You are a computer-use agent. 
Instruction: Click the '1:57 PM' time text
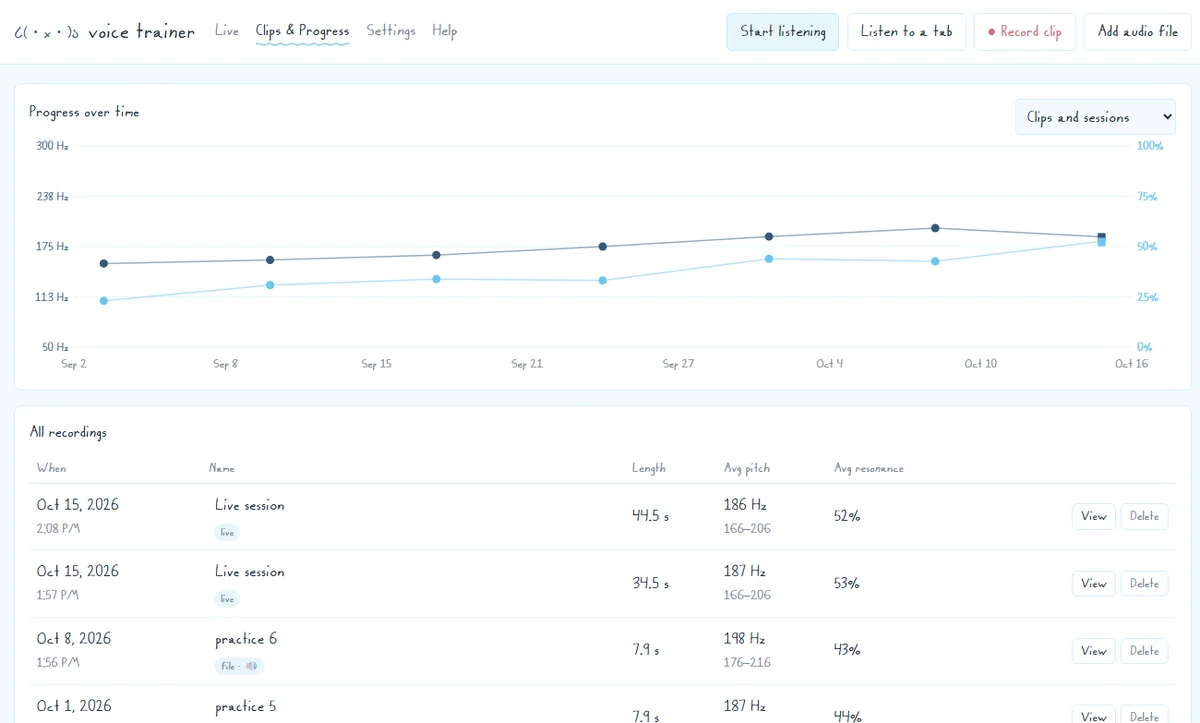[x=58, y=595]
